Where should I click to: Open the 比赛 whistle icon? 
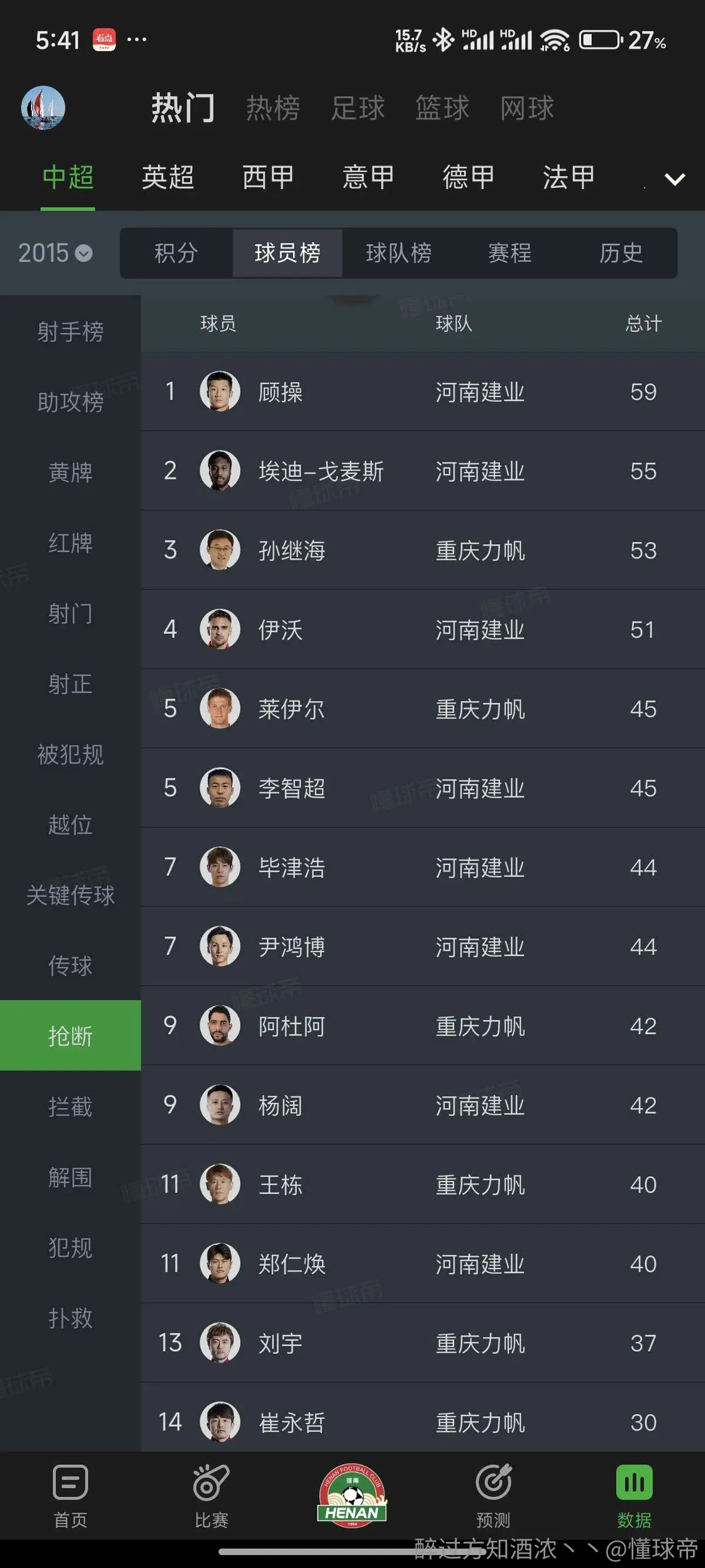pos(211,1483)
